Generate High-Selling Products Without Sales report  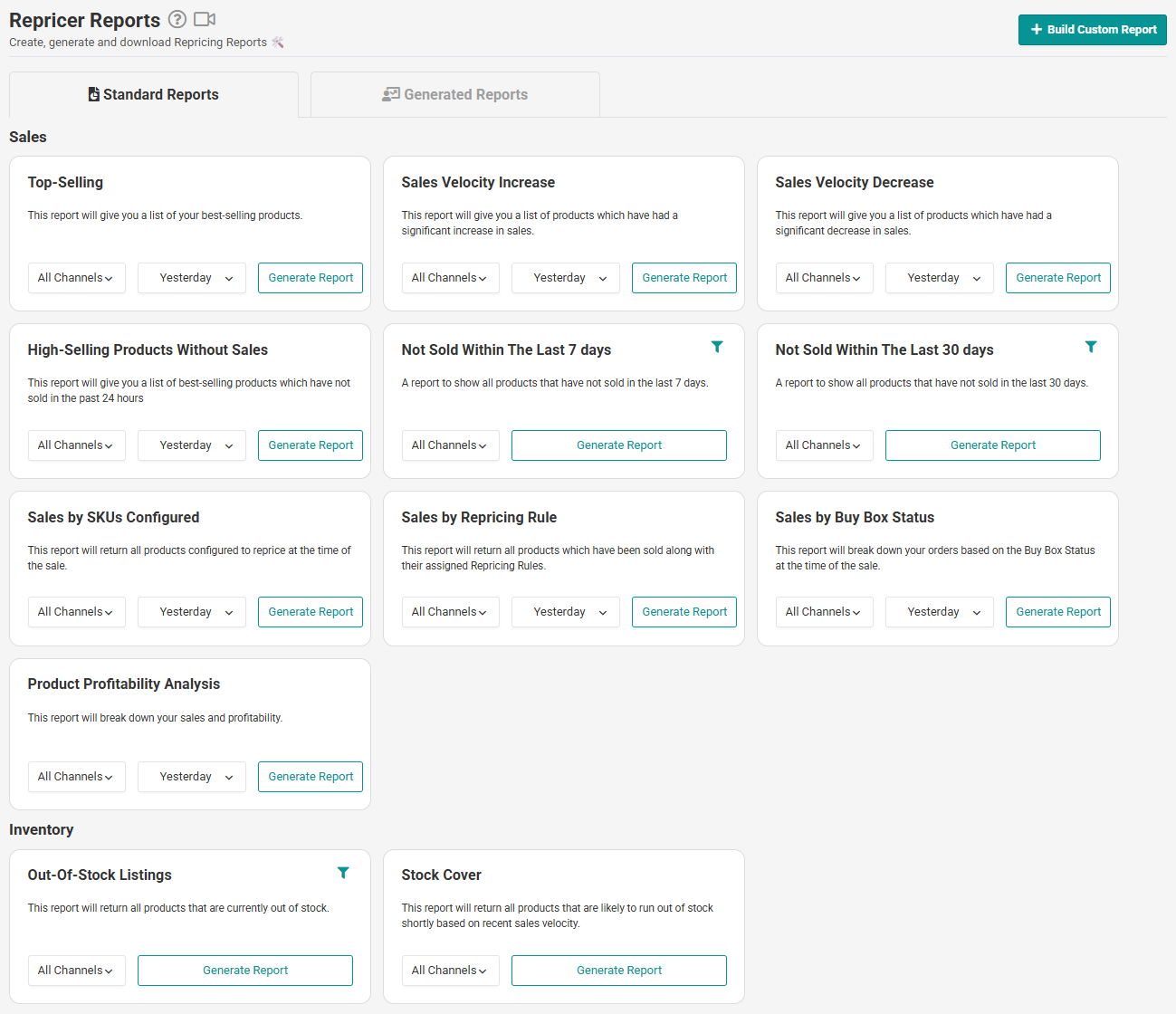coord(311,445)
